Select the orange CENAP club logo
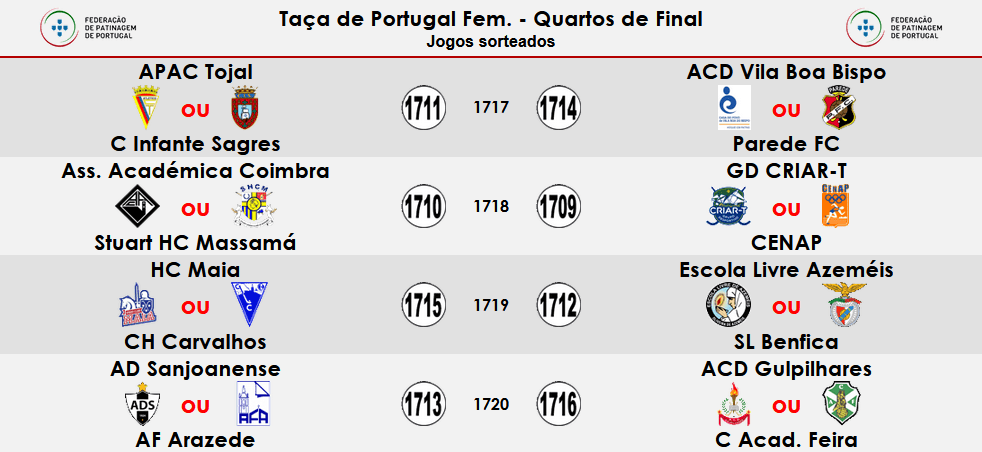The height and width of the screenshot is (452, 982). tap(836, 207)
